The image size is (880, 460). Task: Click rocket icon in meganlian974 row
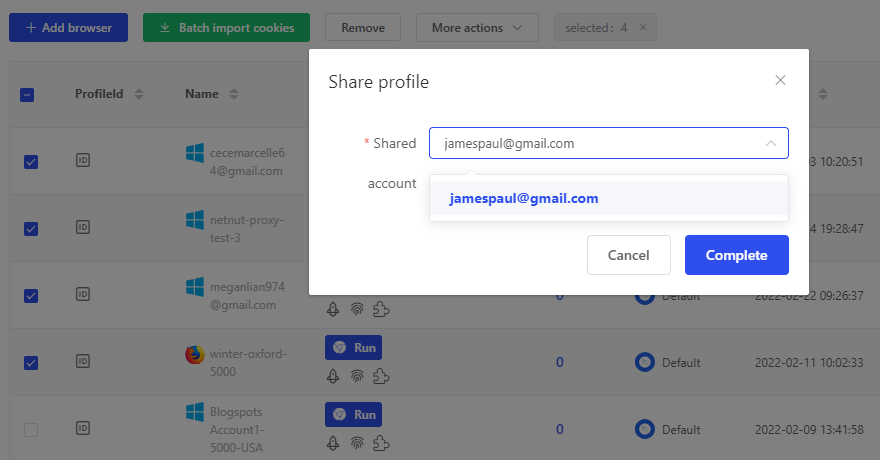pyautogui.click(x=334, y=309)
